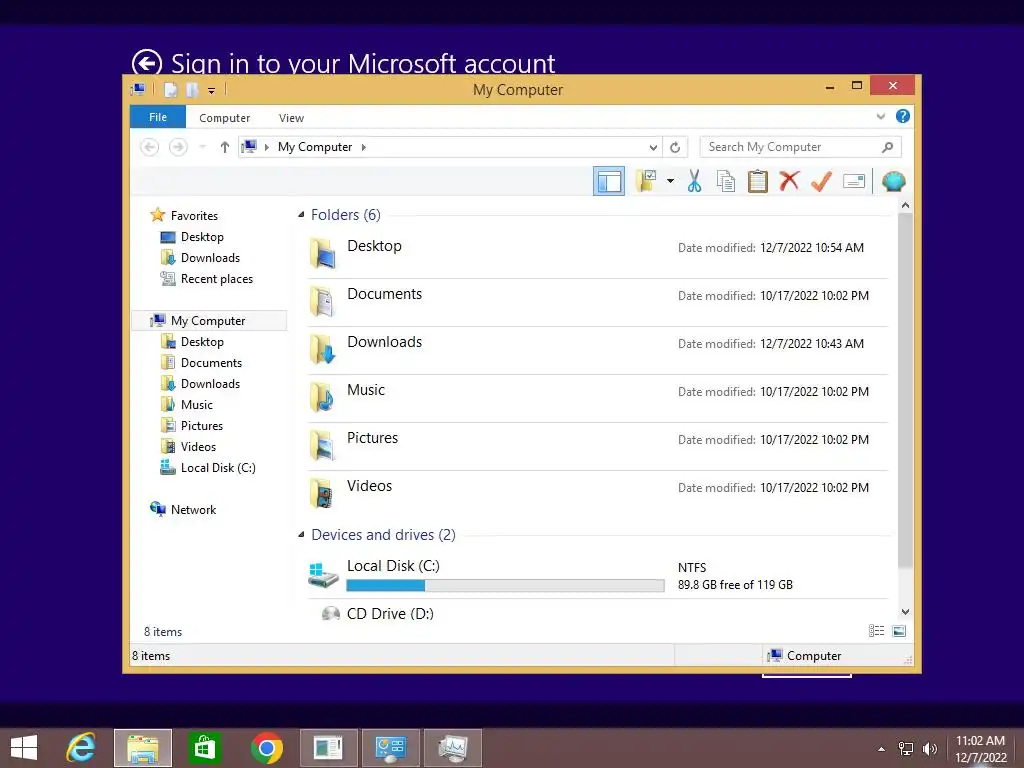Image resolution: width=1024 pixels, height=768 pixels.
Task: Launch Internet Explorer from the taskbar
Action: pos(81,748)
